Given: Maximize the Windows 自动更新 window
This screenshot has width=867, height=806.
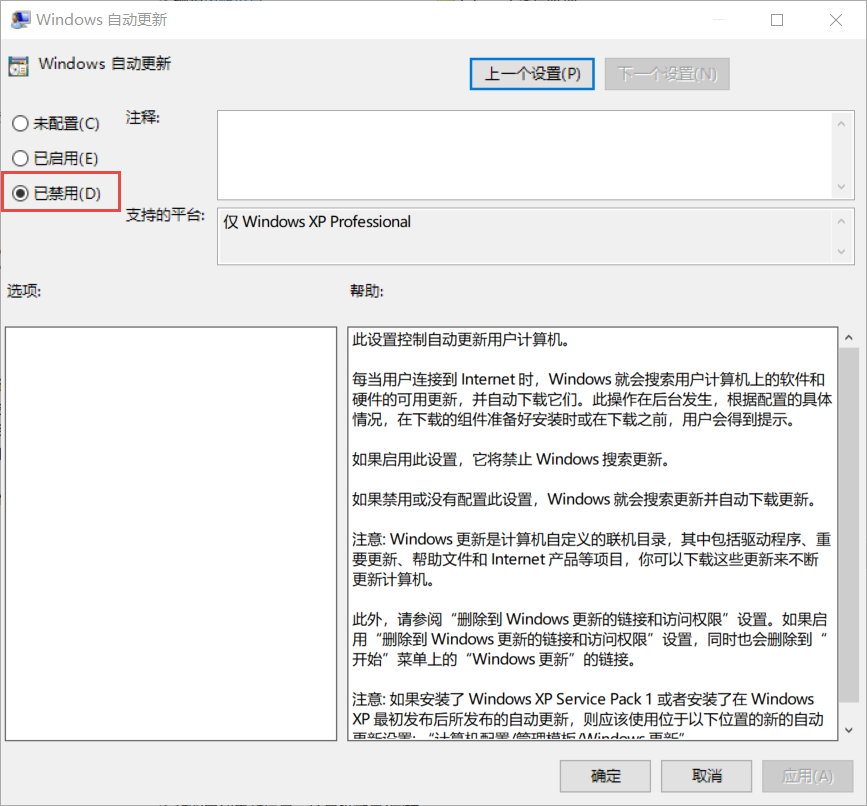Looking at the screenshot, I should [x=777, y=20].
